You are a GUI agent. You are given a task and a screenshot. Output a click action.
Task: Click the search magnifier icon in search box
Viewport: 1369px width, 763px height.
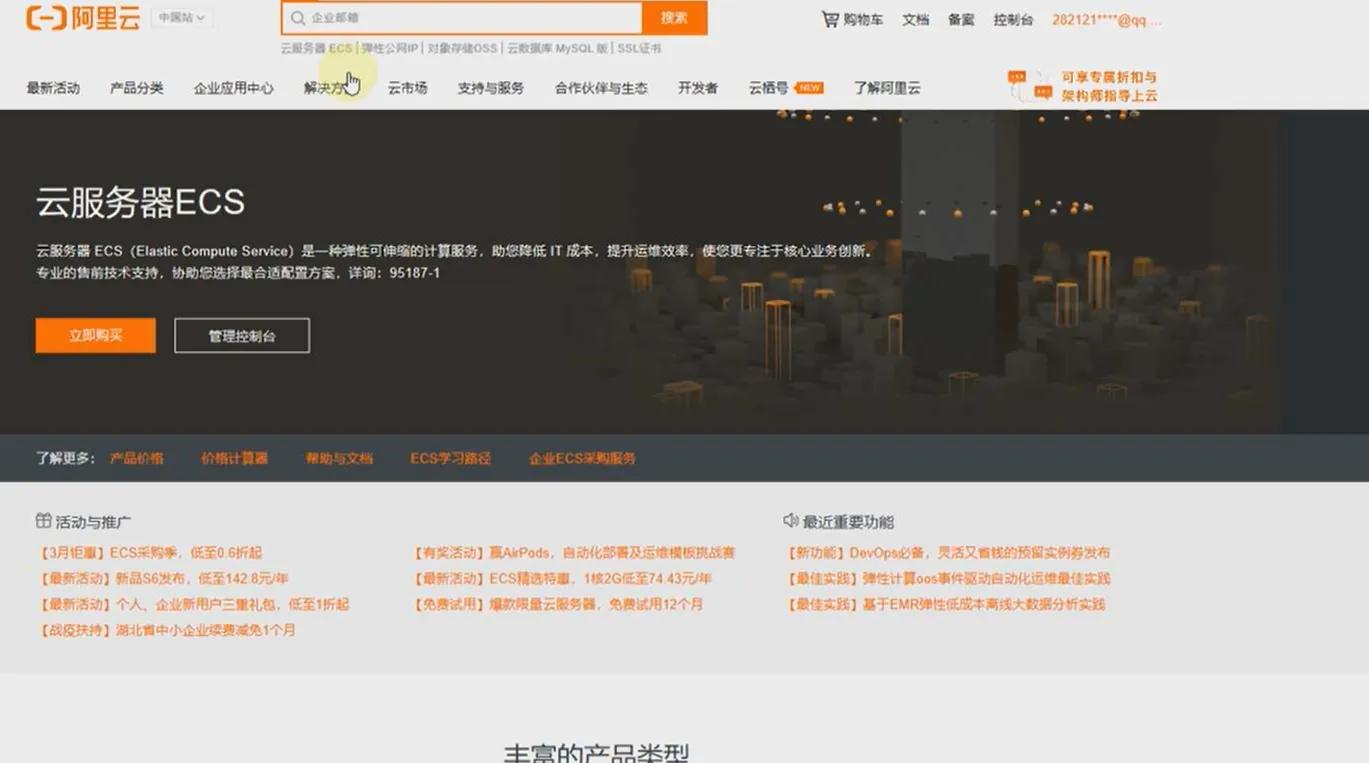[x=297, y=18]
